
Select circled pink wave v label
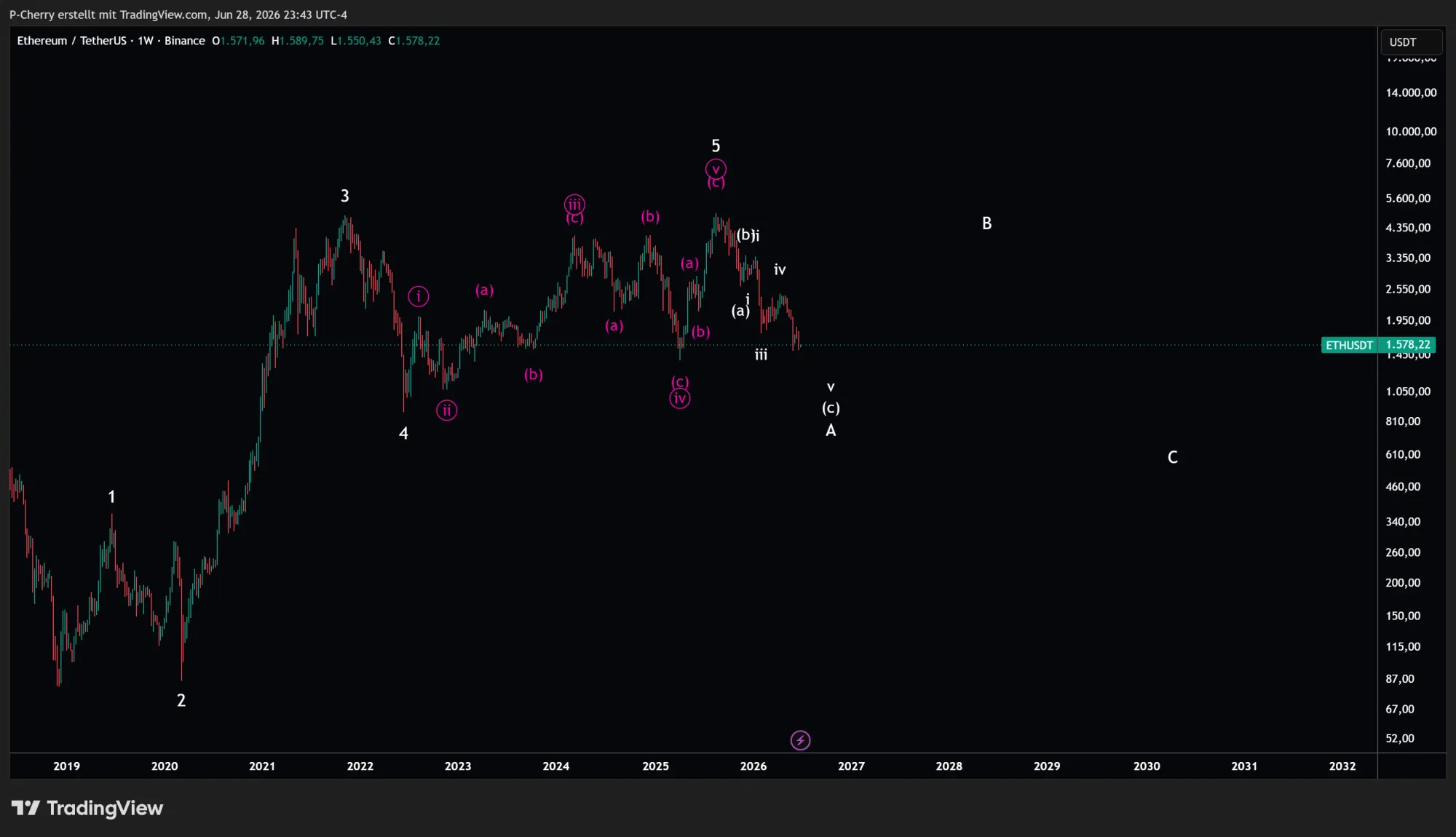click(716, 170)
